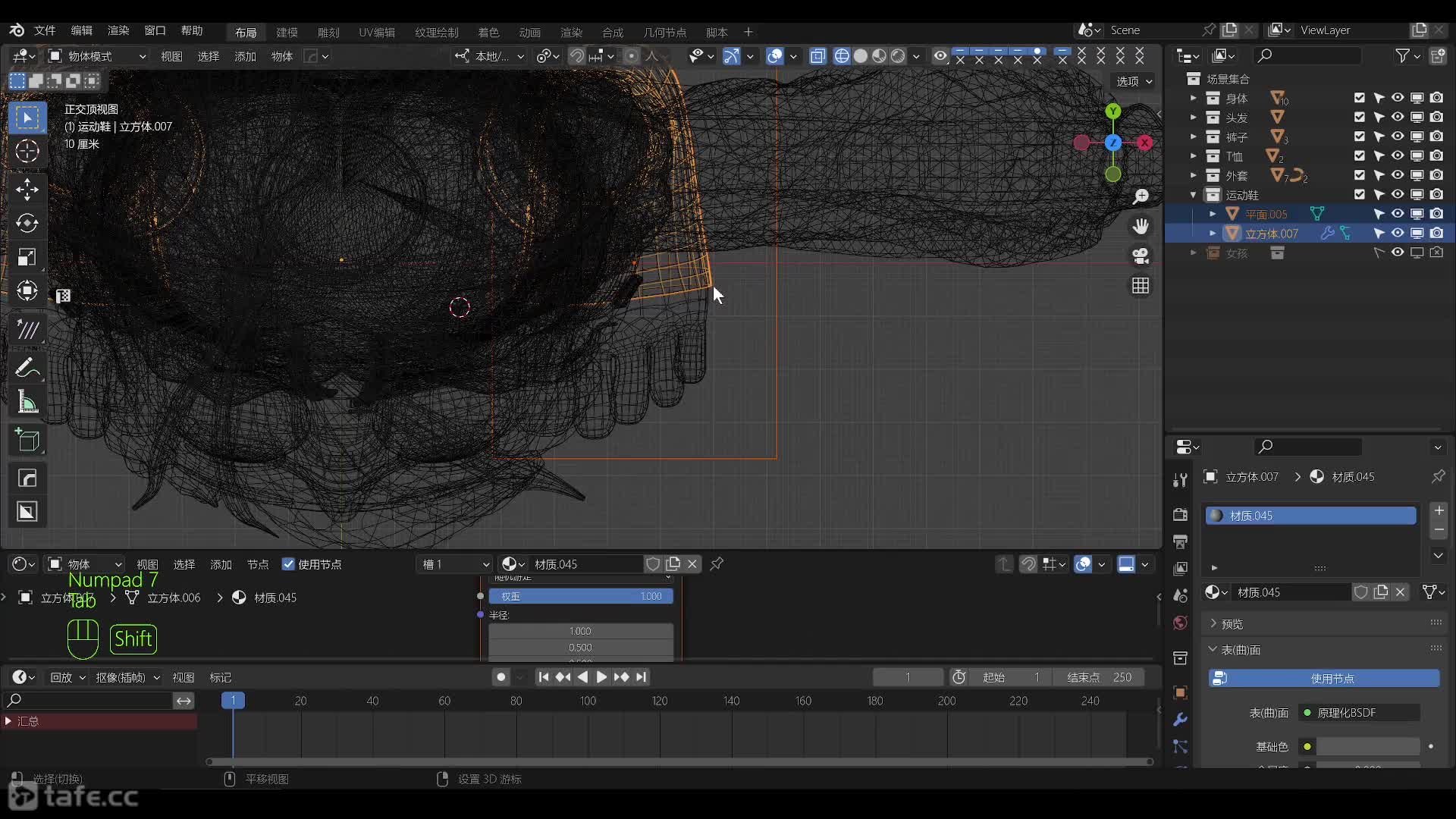The image size is (1456, 819).
Task: Open the World properties tab
Action: point(1180,623)
